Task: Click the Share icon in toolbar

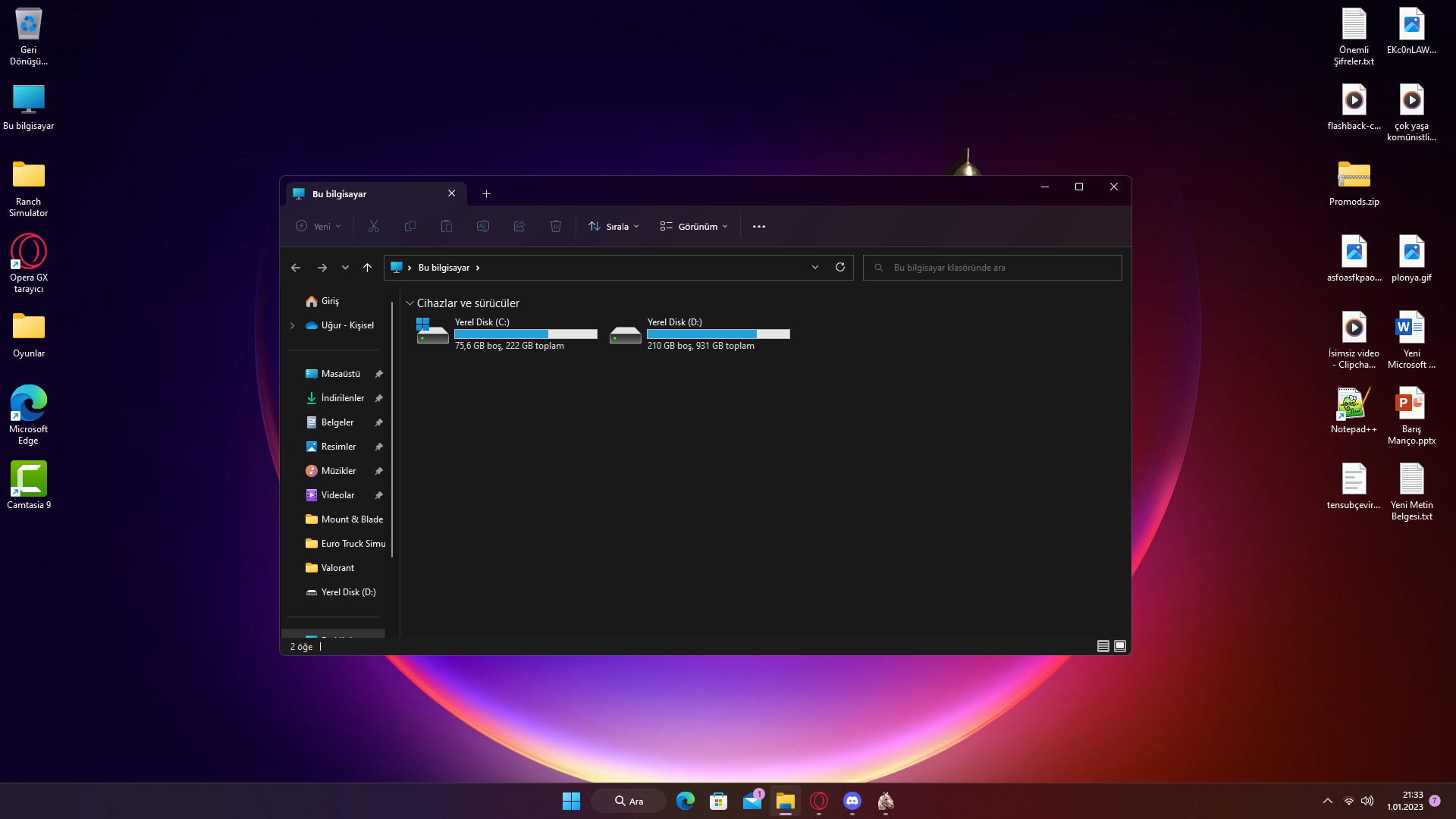Action: 519,226
